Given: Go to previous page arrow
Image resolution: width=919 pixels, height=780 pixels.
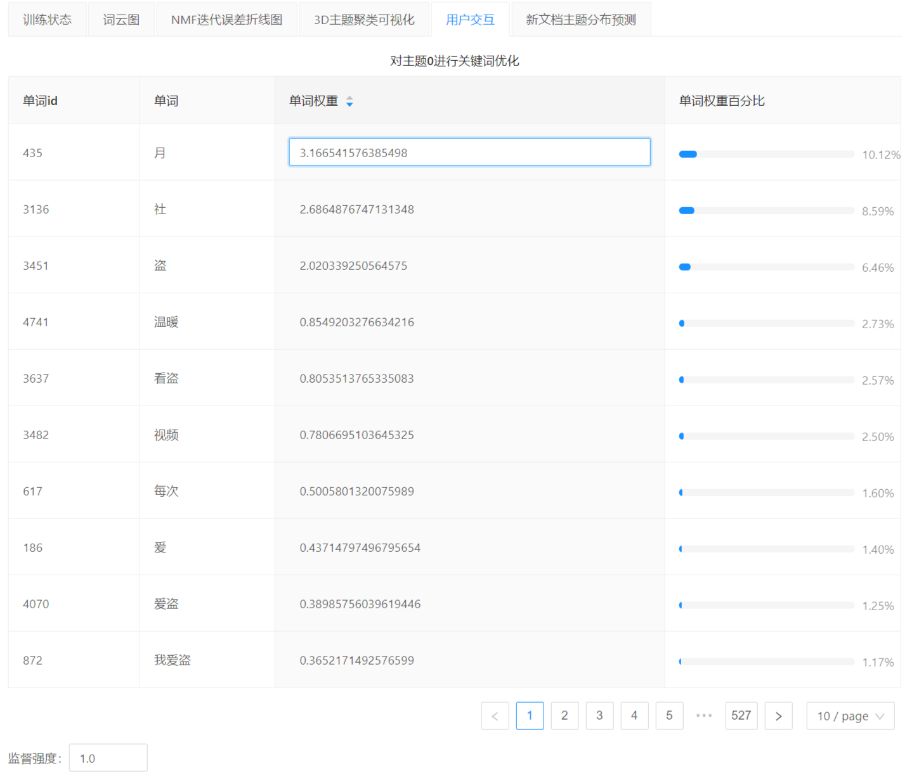Looking at the screenshot, I should (x=495, y=716).
